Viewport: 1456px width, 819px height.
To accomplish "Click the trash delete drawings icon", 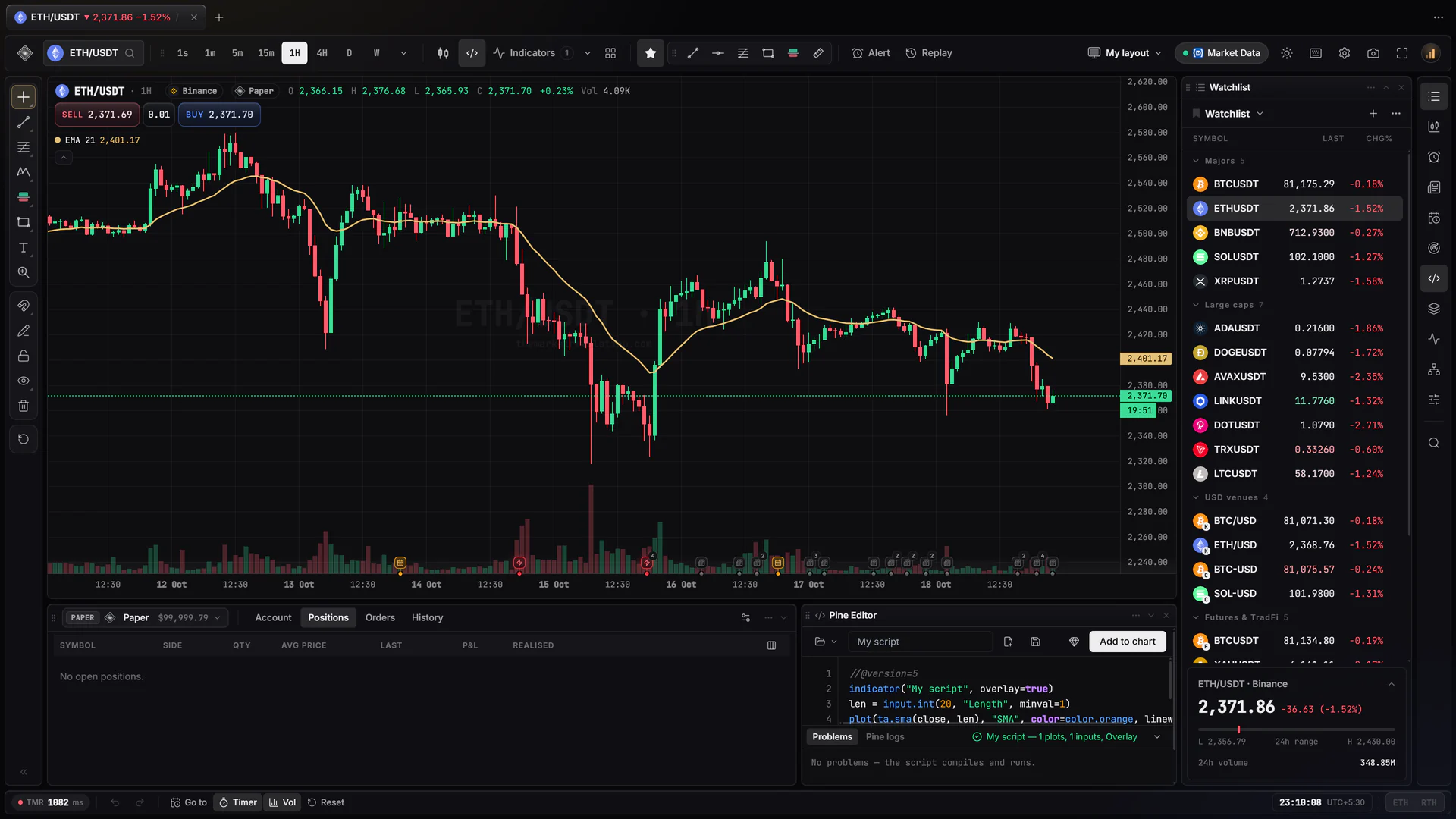I will (24, 406).
